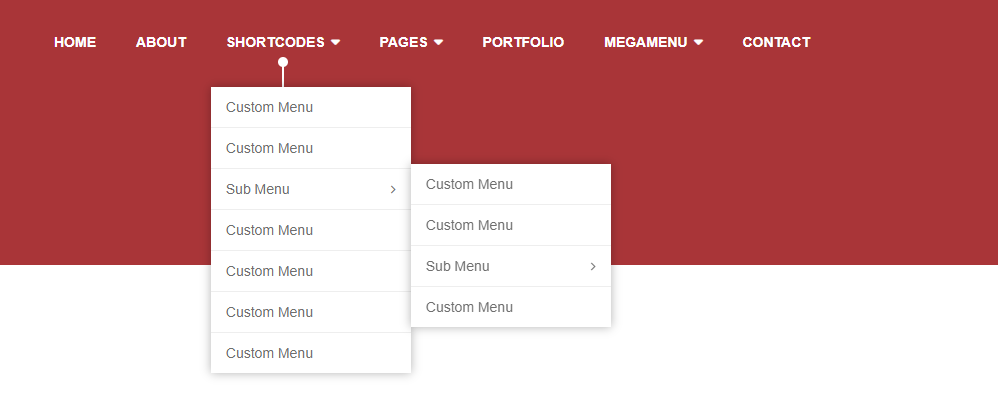Select first Custom Menu in nested submenu

tap(469, 184)
